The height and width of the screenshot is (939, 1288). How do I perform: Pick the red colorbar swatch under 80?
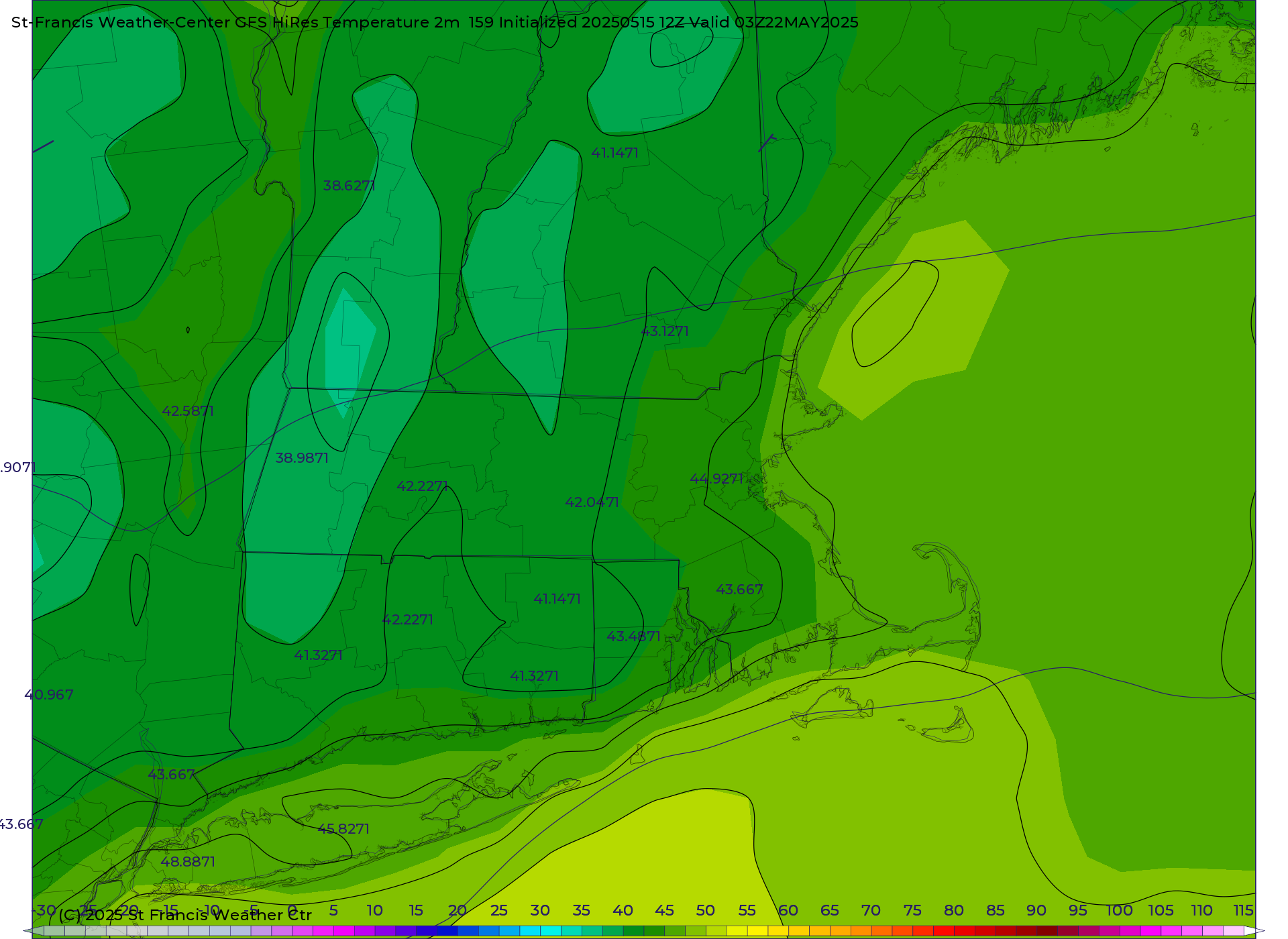point(944,931)
